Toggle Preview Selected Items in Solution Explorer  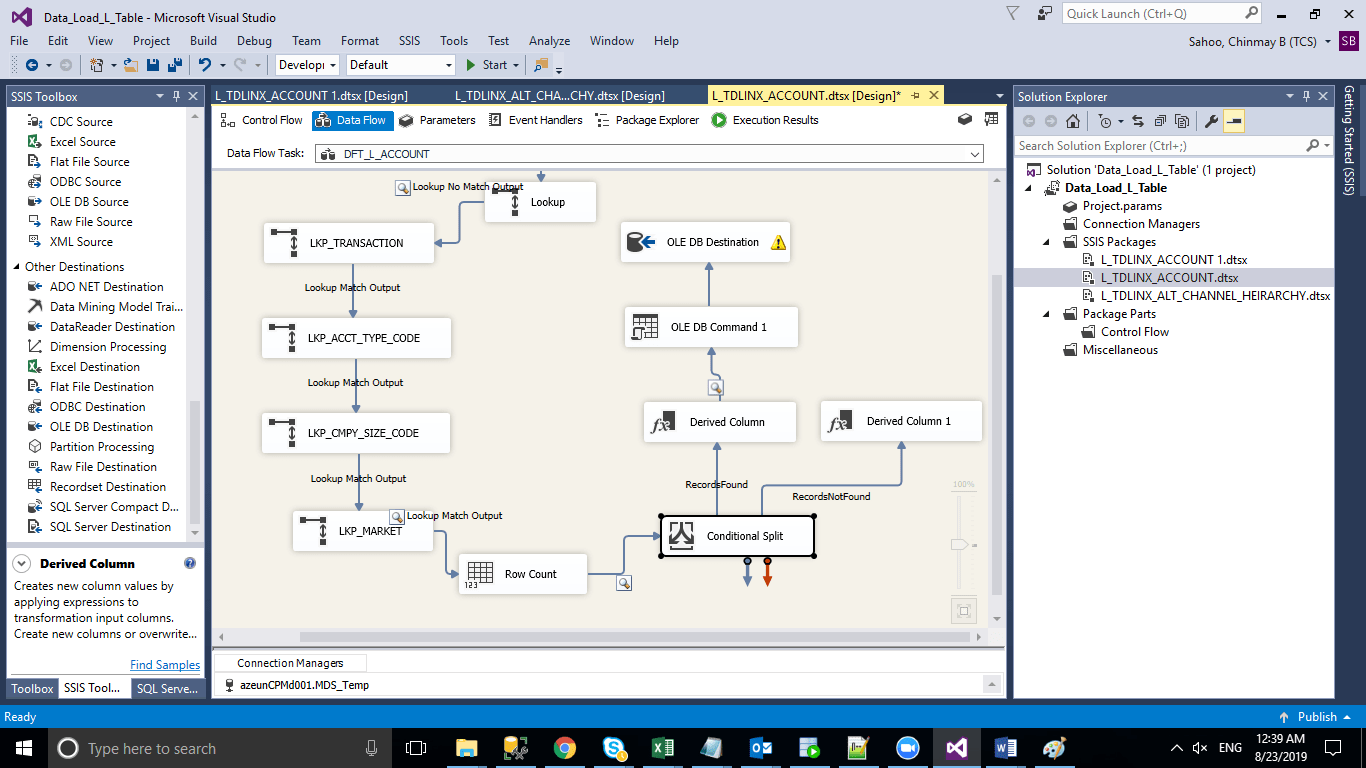pos(1234,121)
